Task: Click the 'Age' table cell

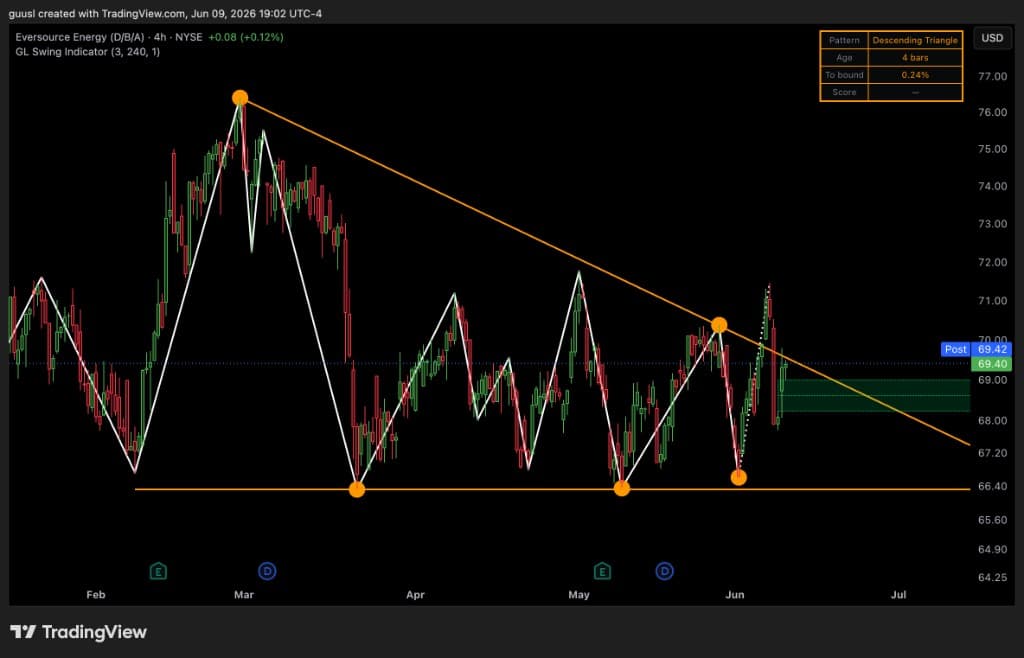Action: pos(844,57)
